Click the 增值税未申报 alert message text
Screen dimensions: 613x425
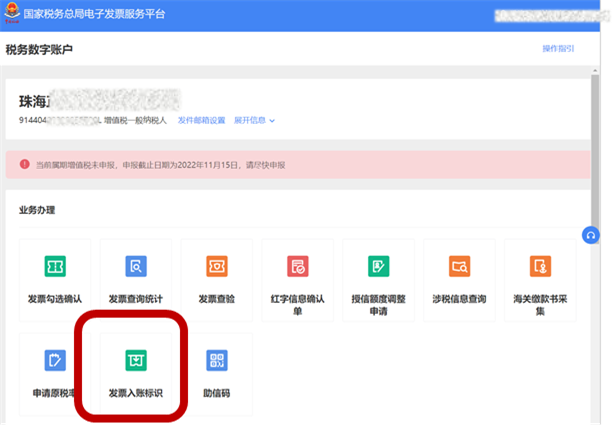[x=173, y=163]
